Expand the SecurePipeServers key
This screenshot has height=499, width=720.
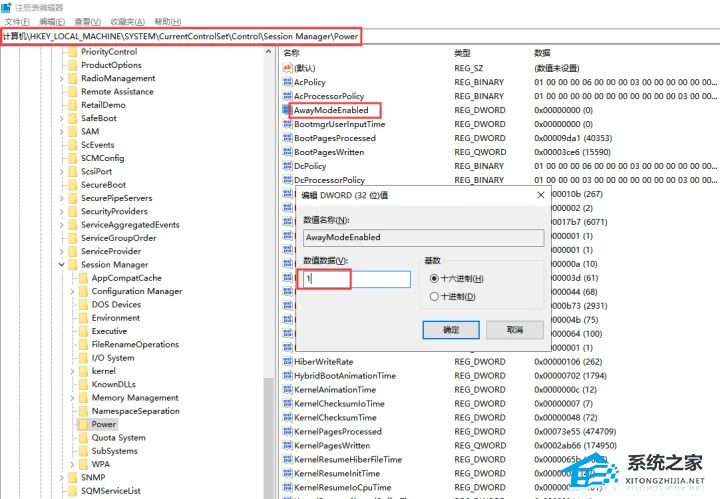pos(62,198)
